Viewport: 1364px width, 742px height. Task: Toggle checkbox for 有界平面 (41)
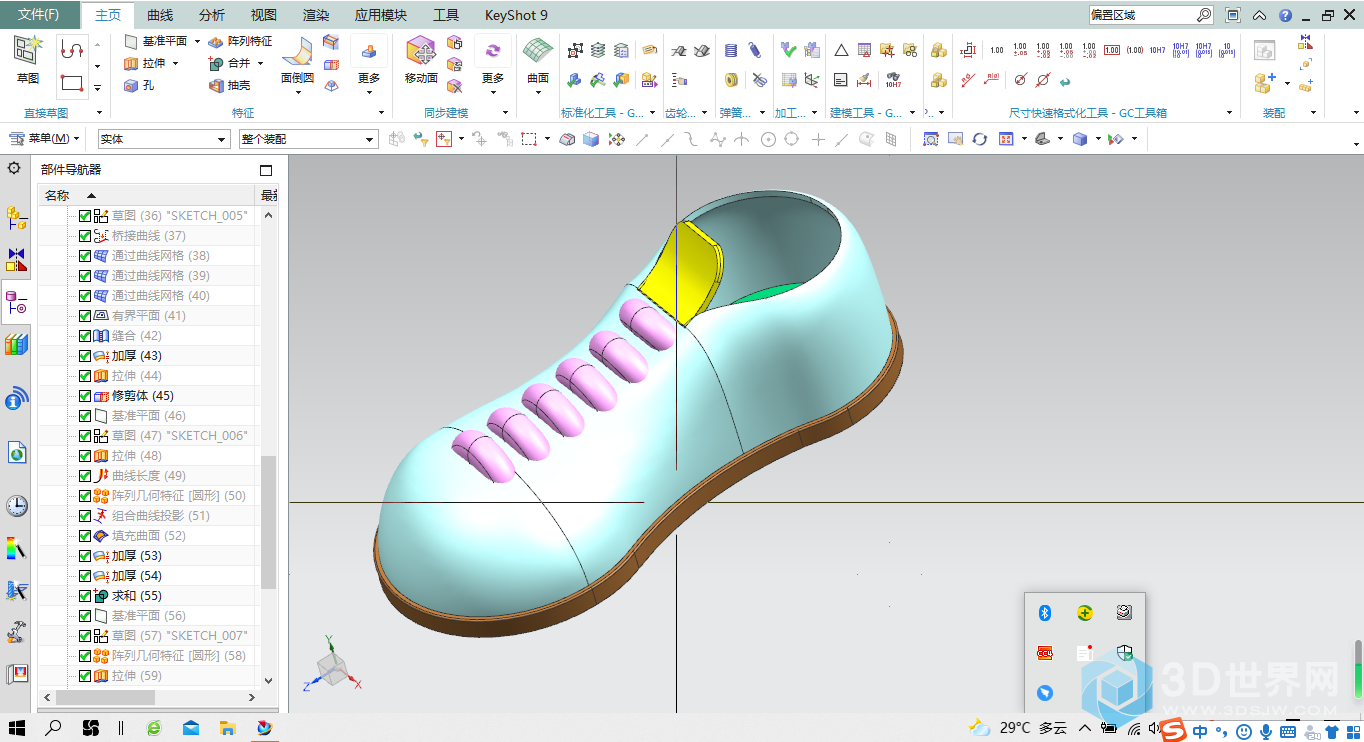(x=85, y=316)
